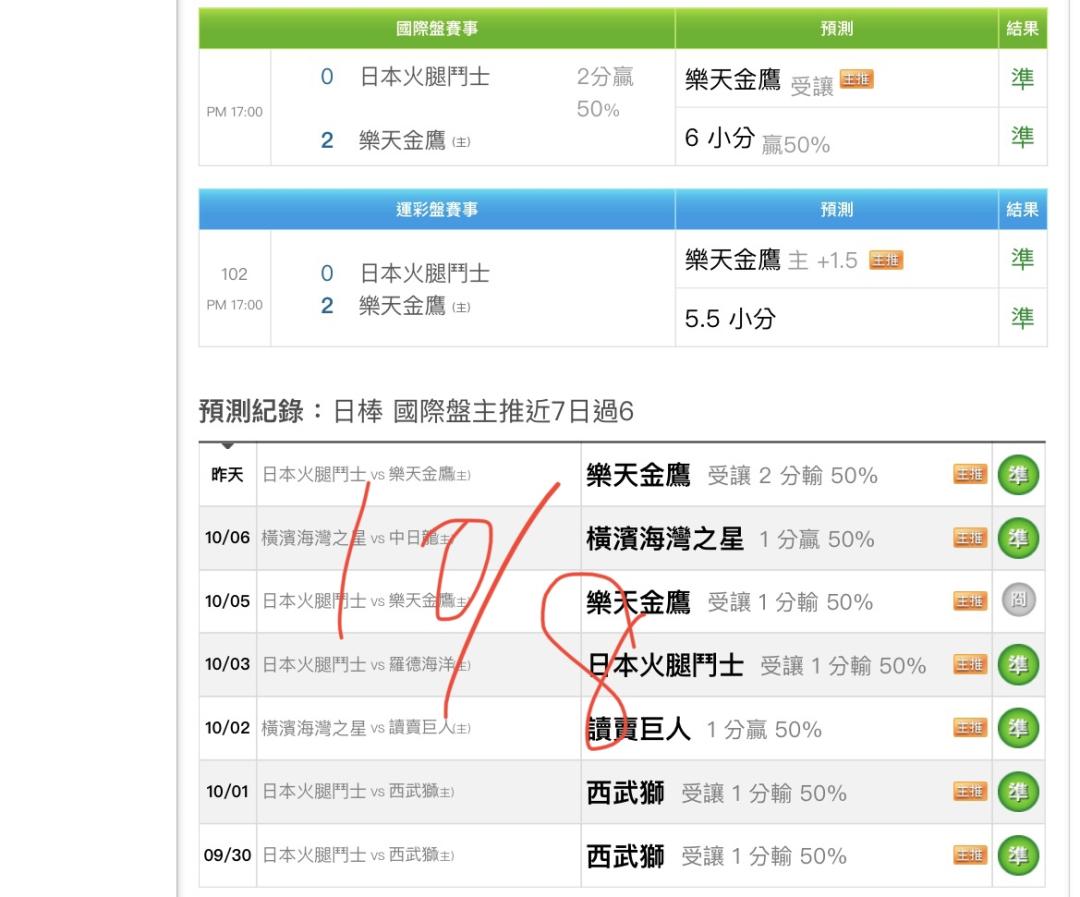
Task: Open 樂天金鷹 (主) in the 運彩盤賽事 table
Action: click(415, 305)
